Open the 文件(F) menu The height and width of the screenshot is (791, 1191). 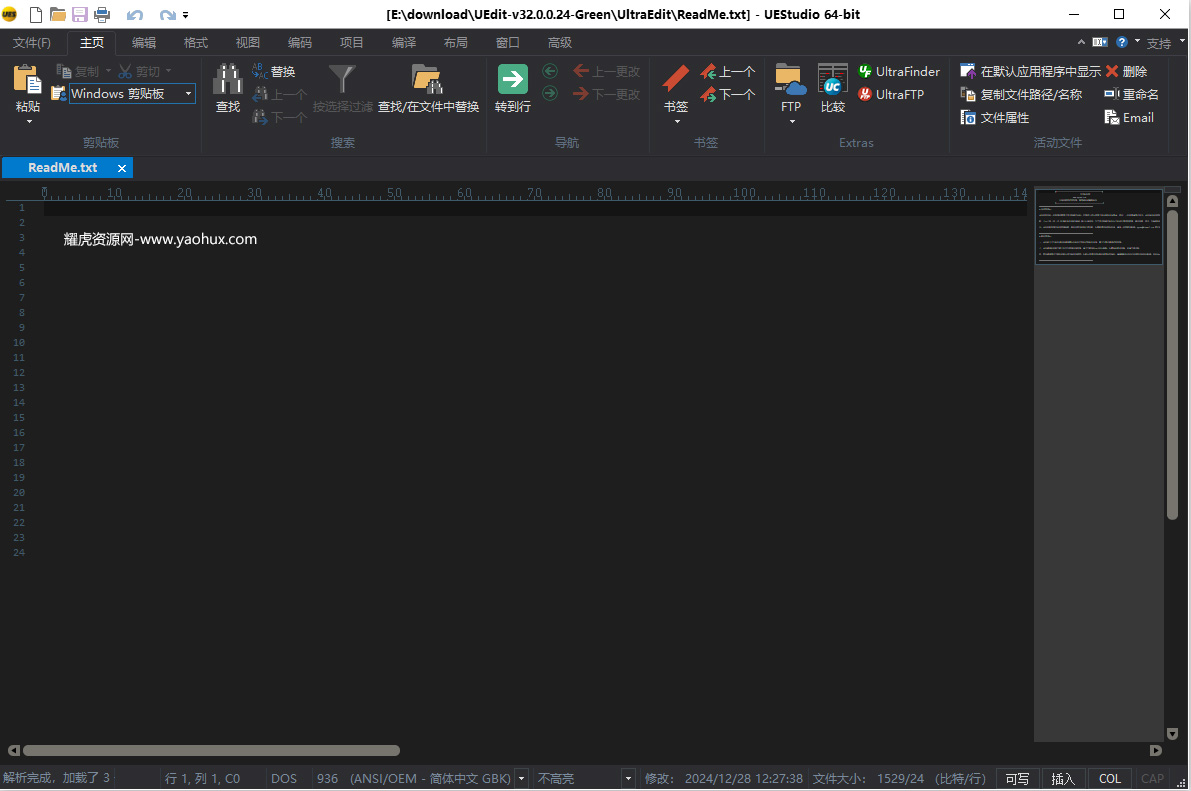pos(32,42)
